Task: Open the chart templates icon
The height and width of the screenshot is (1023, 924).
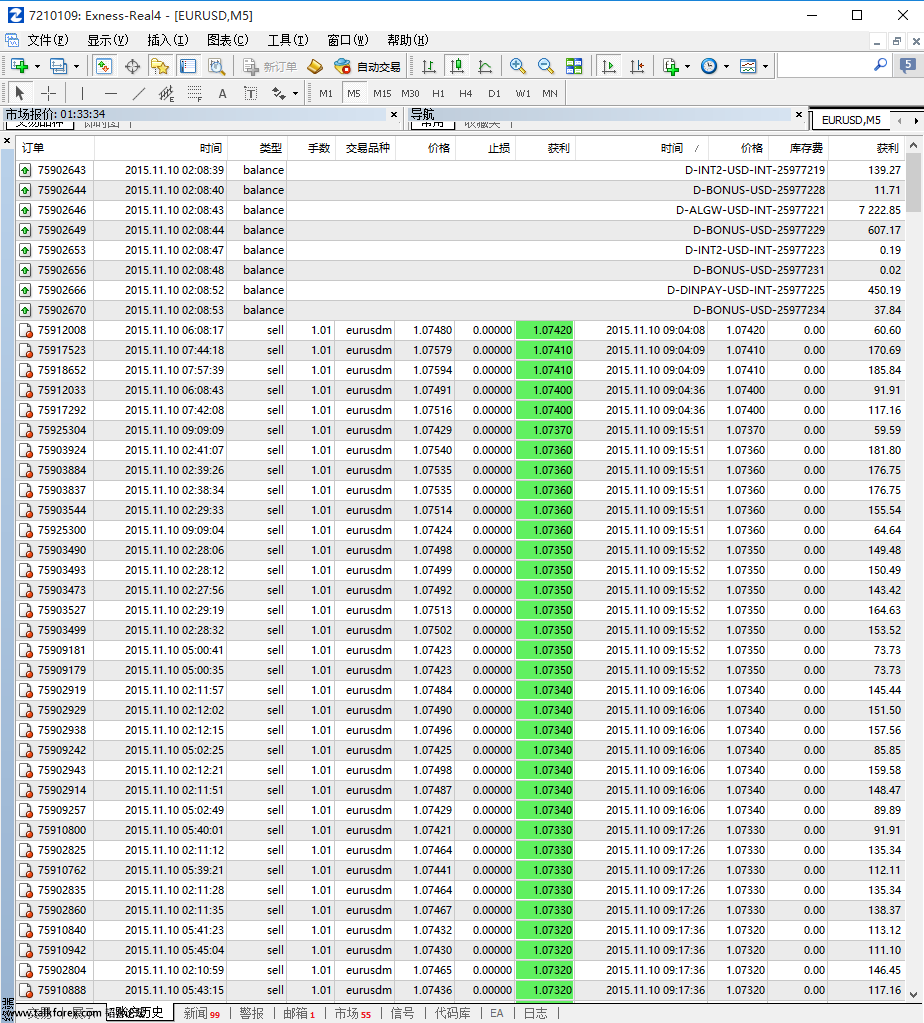Action: (x=748, y=66)
